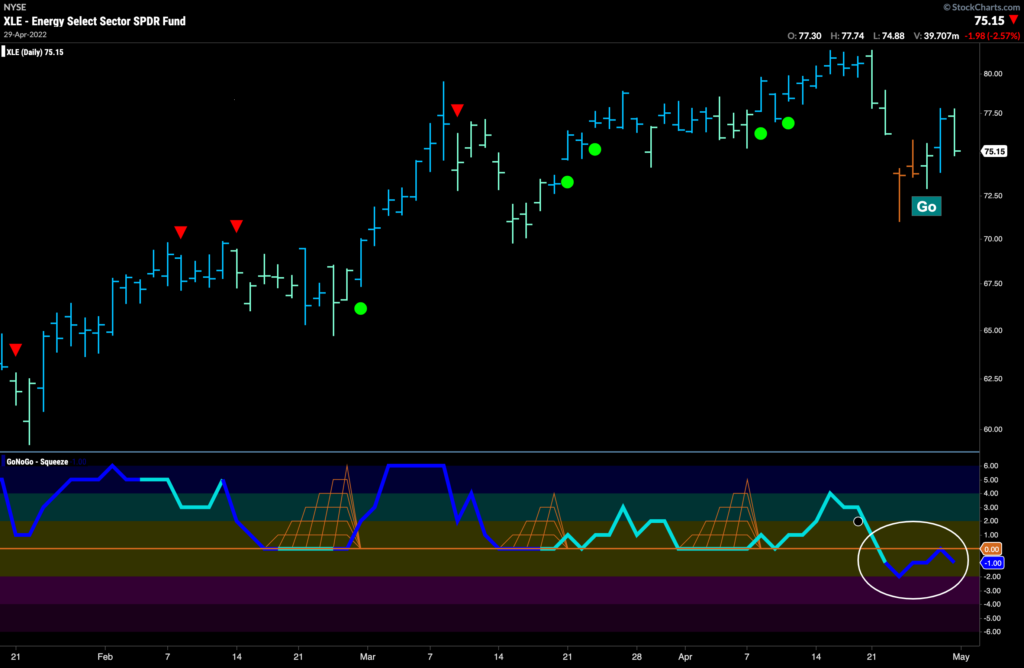Click the red triangle marker above the March peak
Viewport: 1024px width, 668px height.
pyautogui.click(x=458, y=110)
